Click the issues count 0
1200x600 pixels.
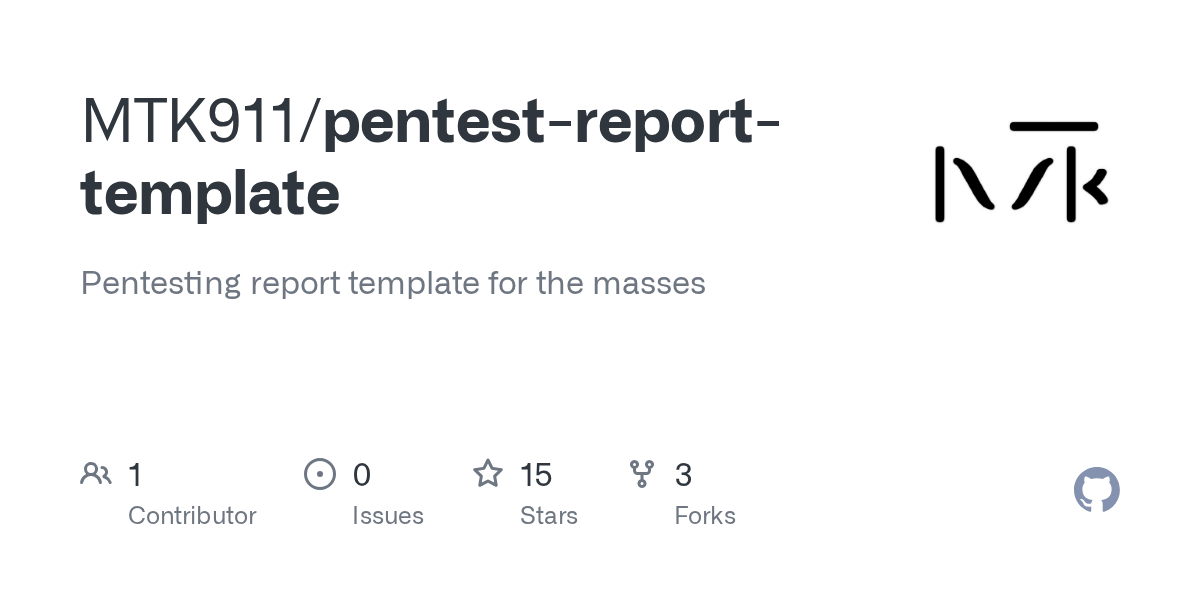[362, 474]
